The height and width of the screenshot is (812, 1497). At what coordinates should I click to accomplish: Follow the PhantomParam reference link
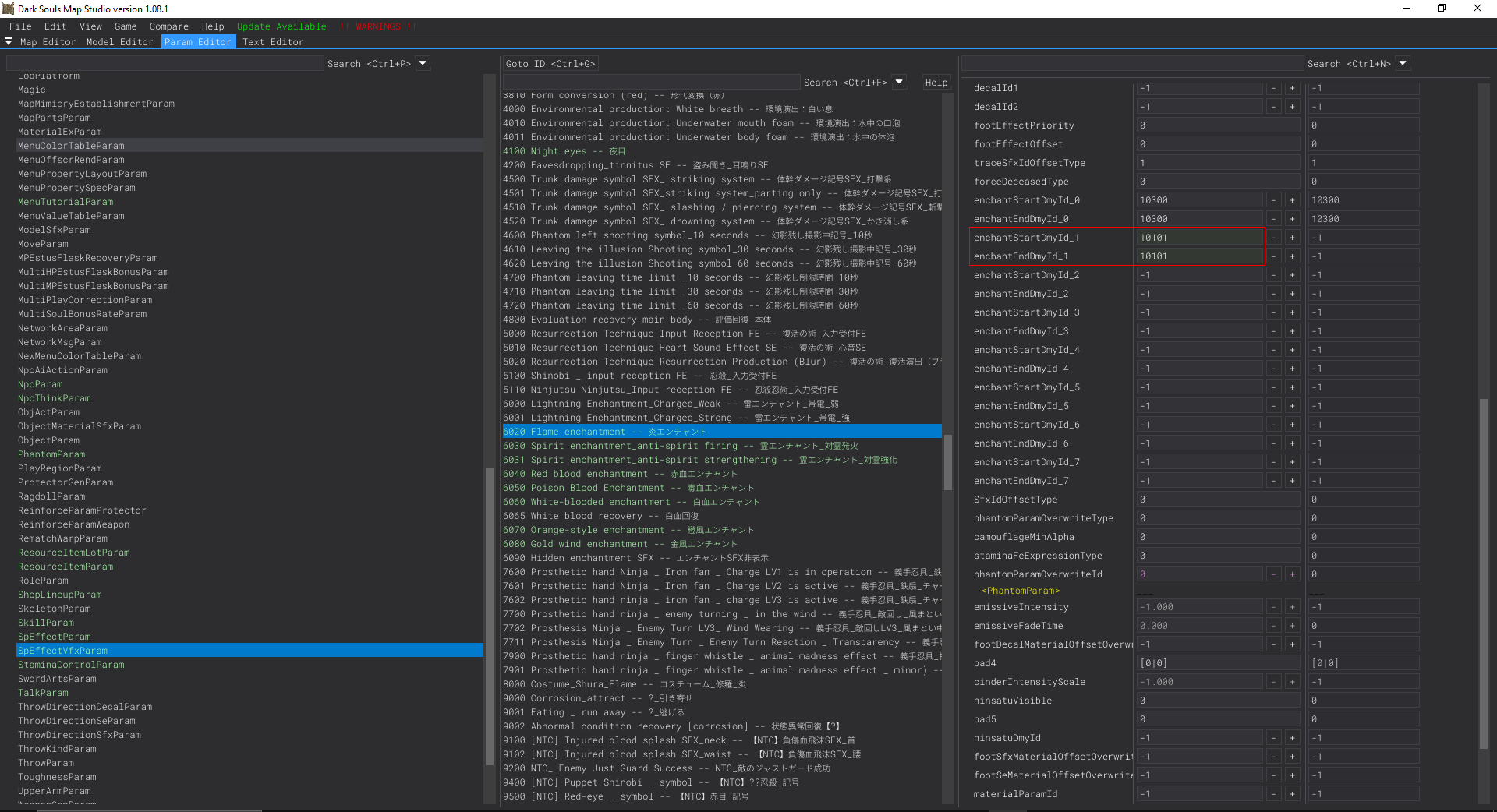[1021, 591]
